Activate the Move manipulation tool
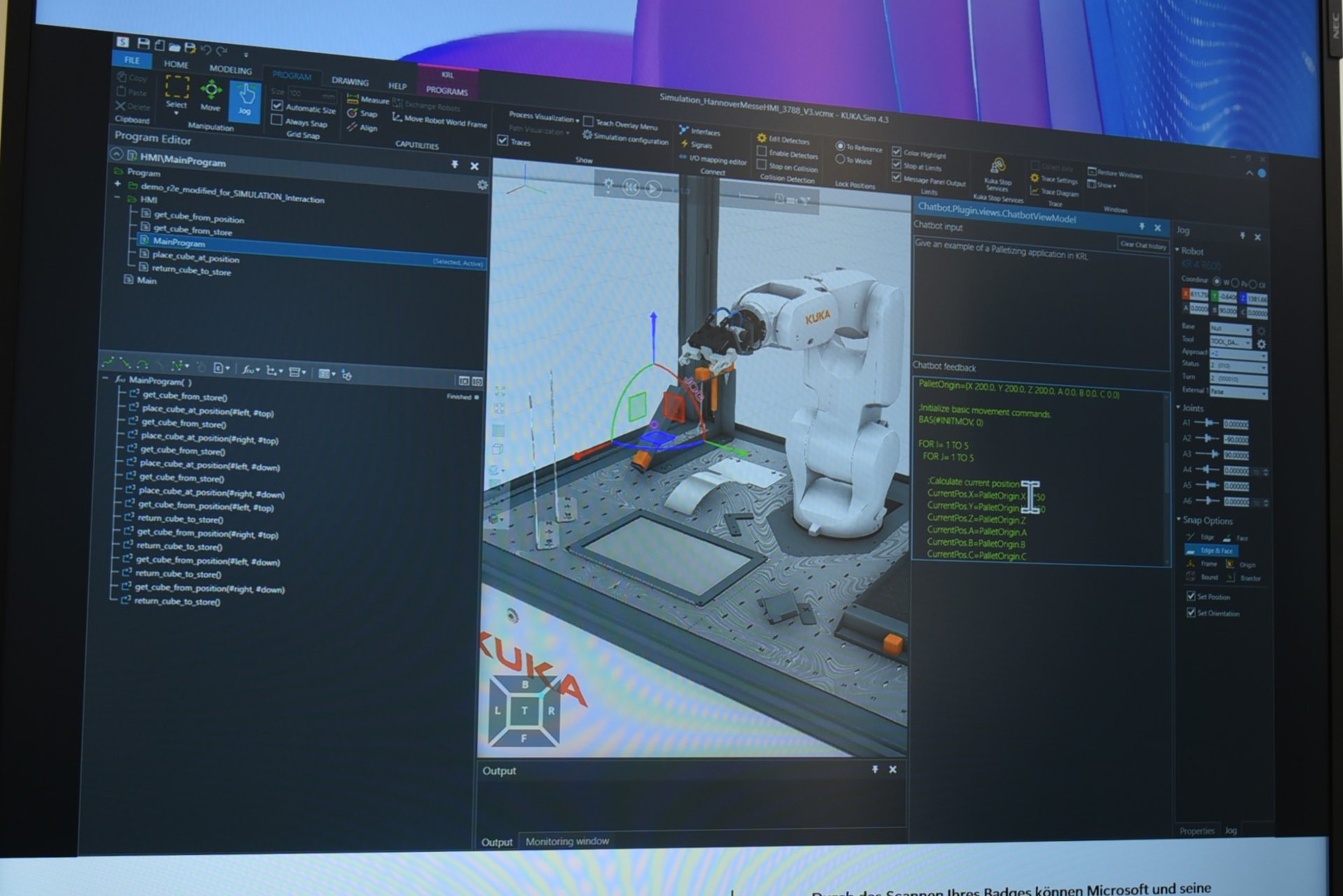1343x896 pixels. point(211,96)
